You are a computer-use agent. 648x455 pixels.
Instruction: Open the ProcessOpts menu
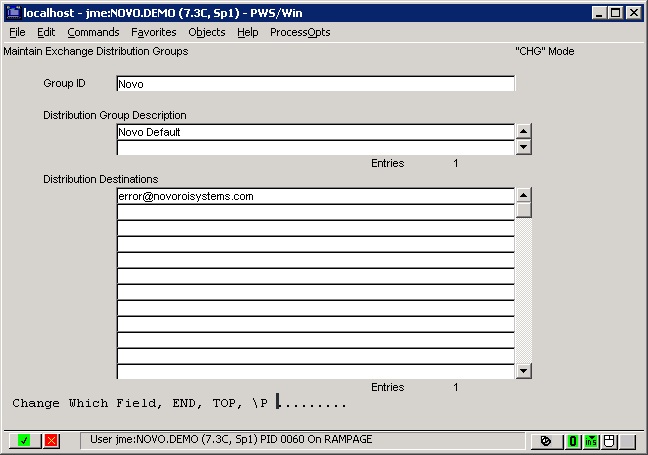tap(300, 32)
